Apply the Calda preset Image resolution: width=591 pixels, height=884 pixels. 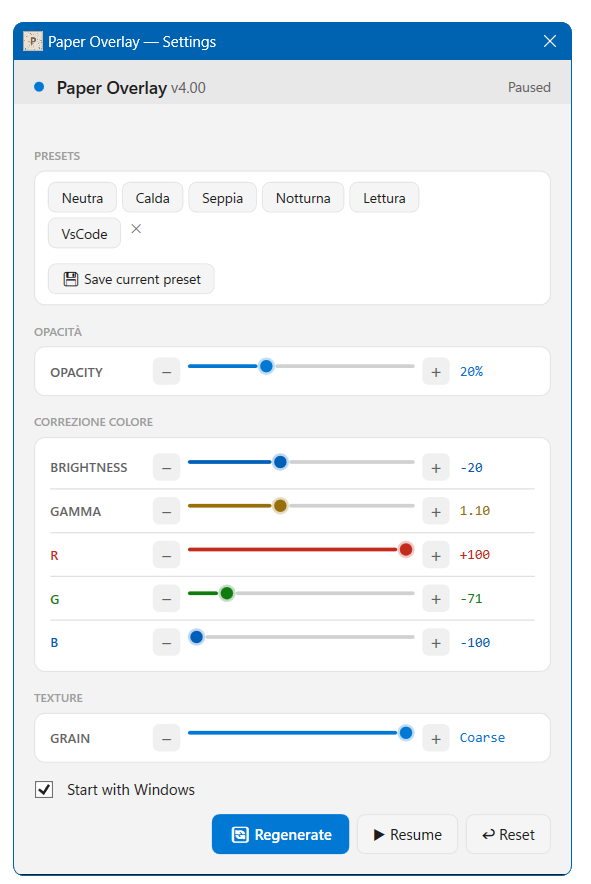click(x=152, y=198)
